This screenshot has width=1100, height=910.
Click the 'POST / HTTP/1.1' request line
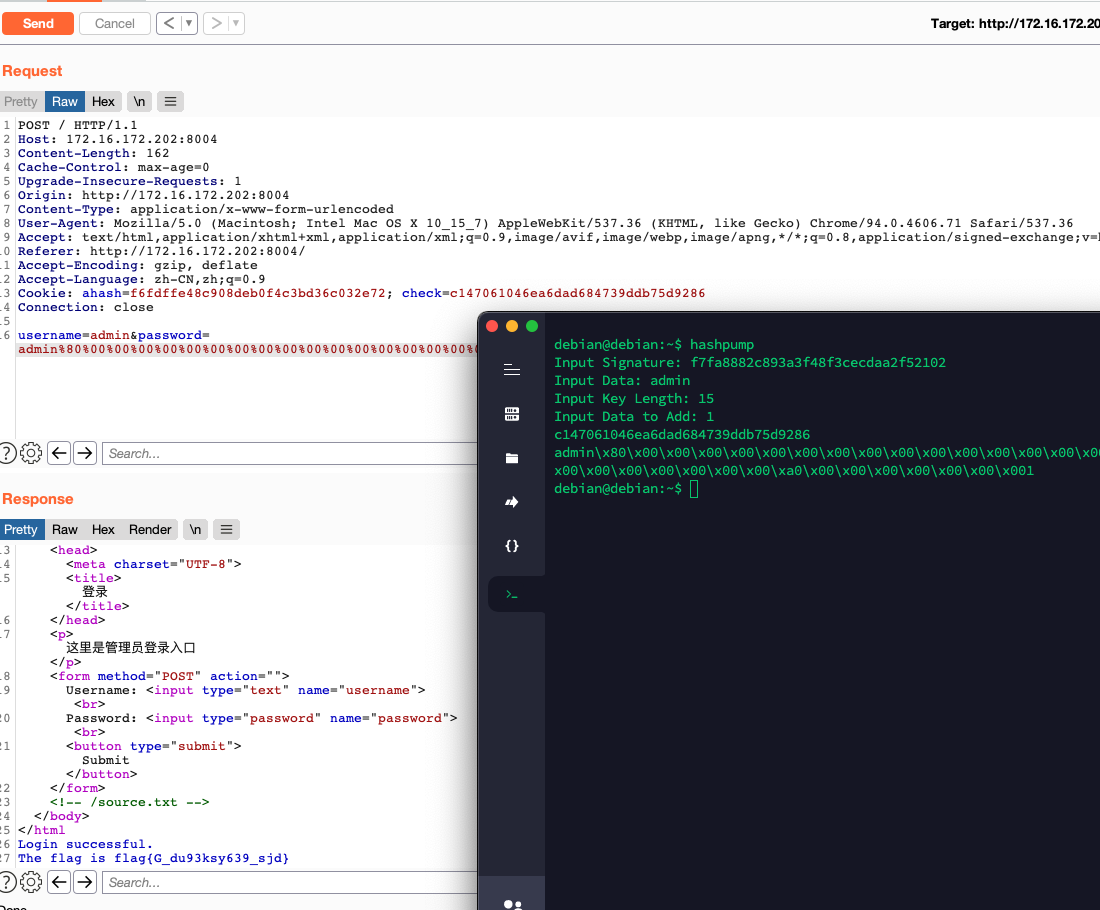tap(78, 125)
